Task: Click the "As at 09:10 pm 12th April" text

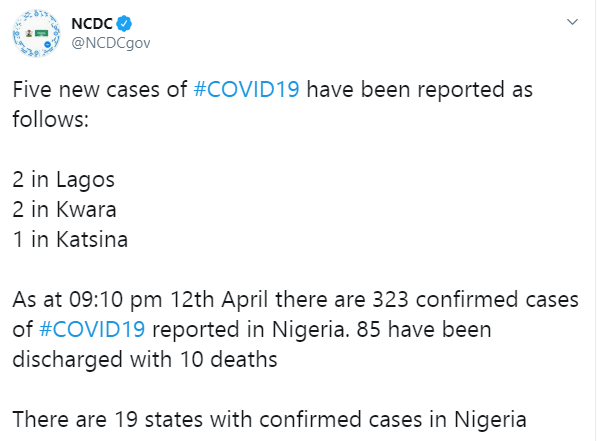Action: click(x=140, y=299)
